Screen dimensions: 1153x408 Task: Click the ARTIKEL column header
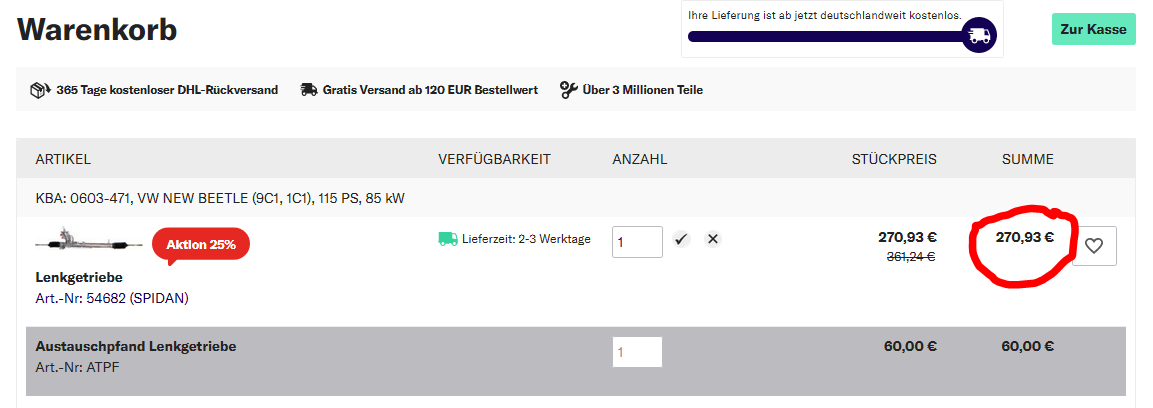pyautogui.click(x=63, y=160)
